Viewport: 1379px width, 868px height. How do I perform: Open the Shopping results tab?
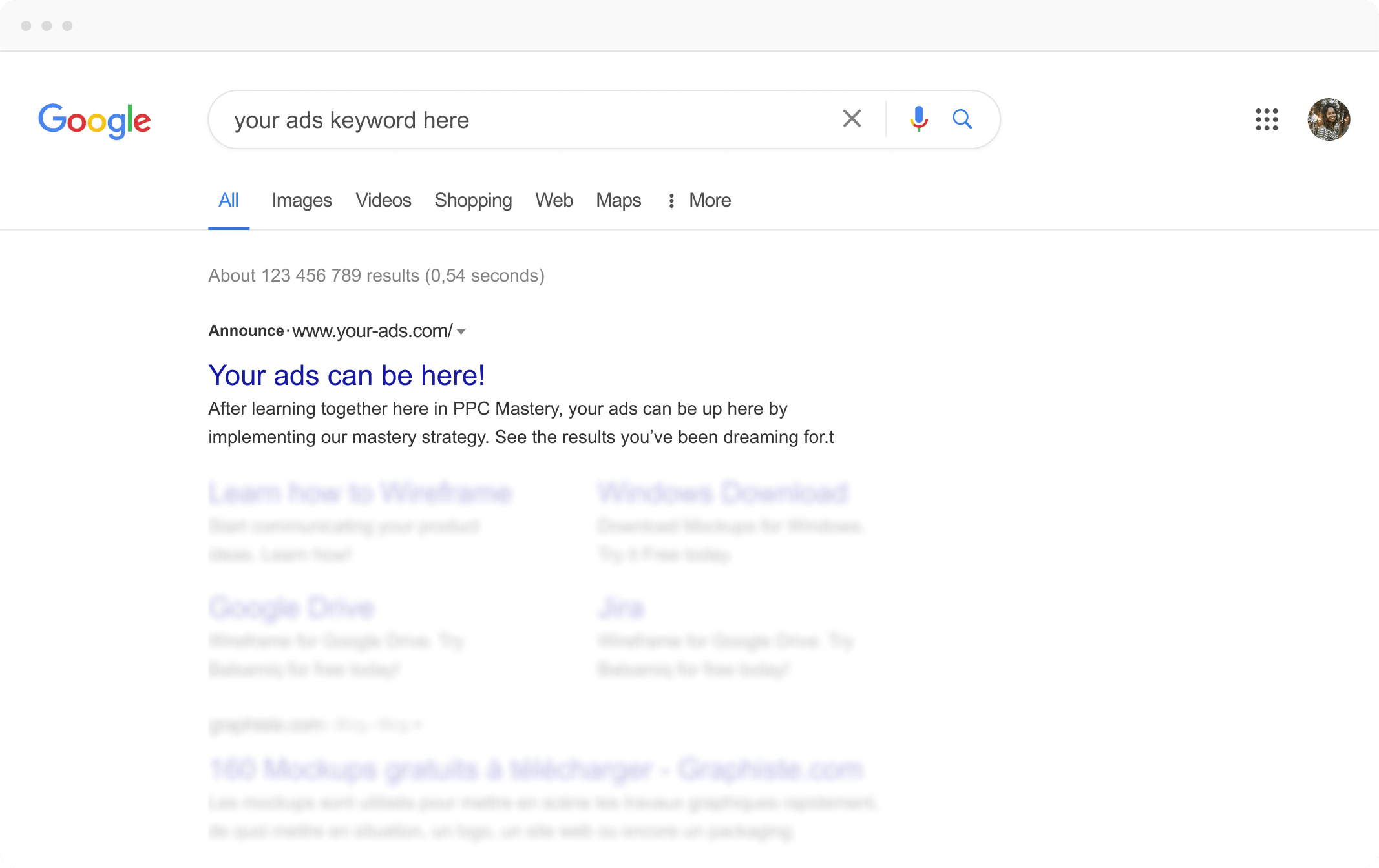coord(473,201)
